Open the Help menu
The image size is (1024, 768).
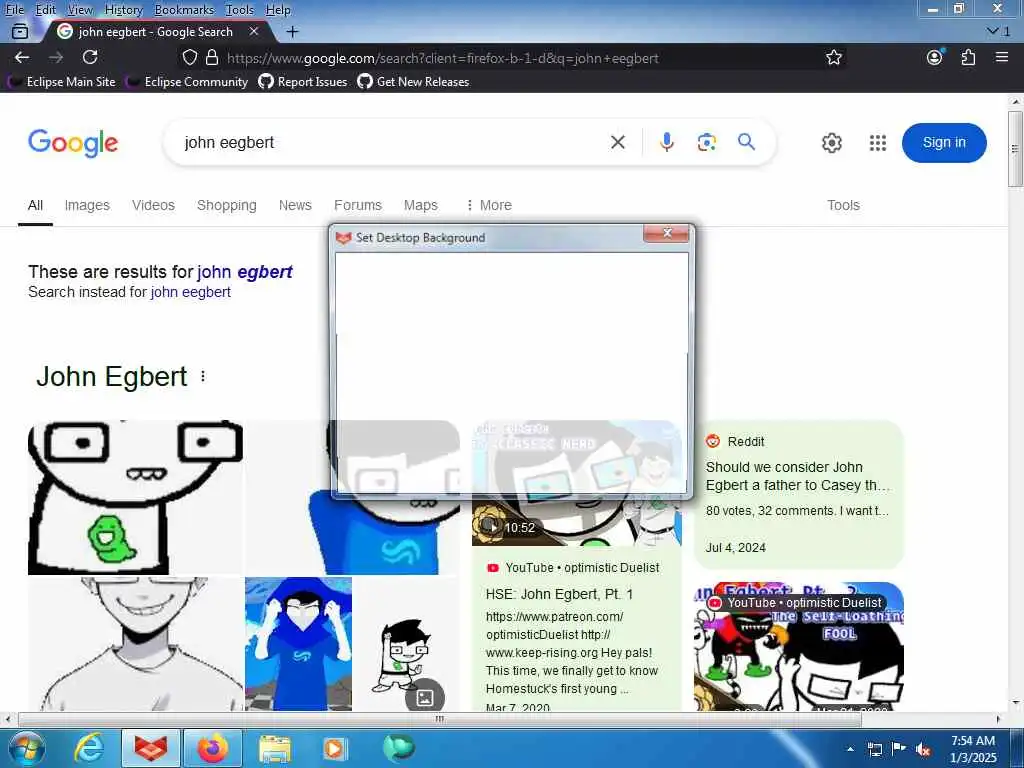(x=278, y=10)
